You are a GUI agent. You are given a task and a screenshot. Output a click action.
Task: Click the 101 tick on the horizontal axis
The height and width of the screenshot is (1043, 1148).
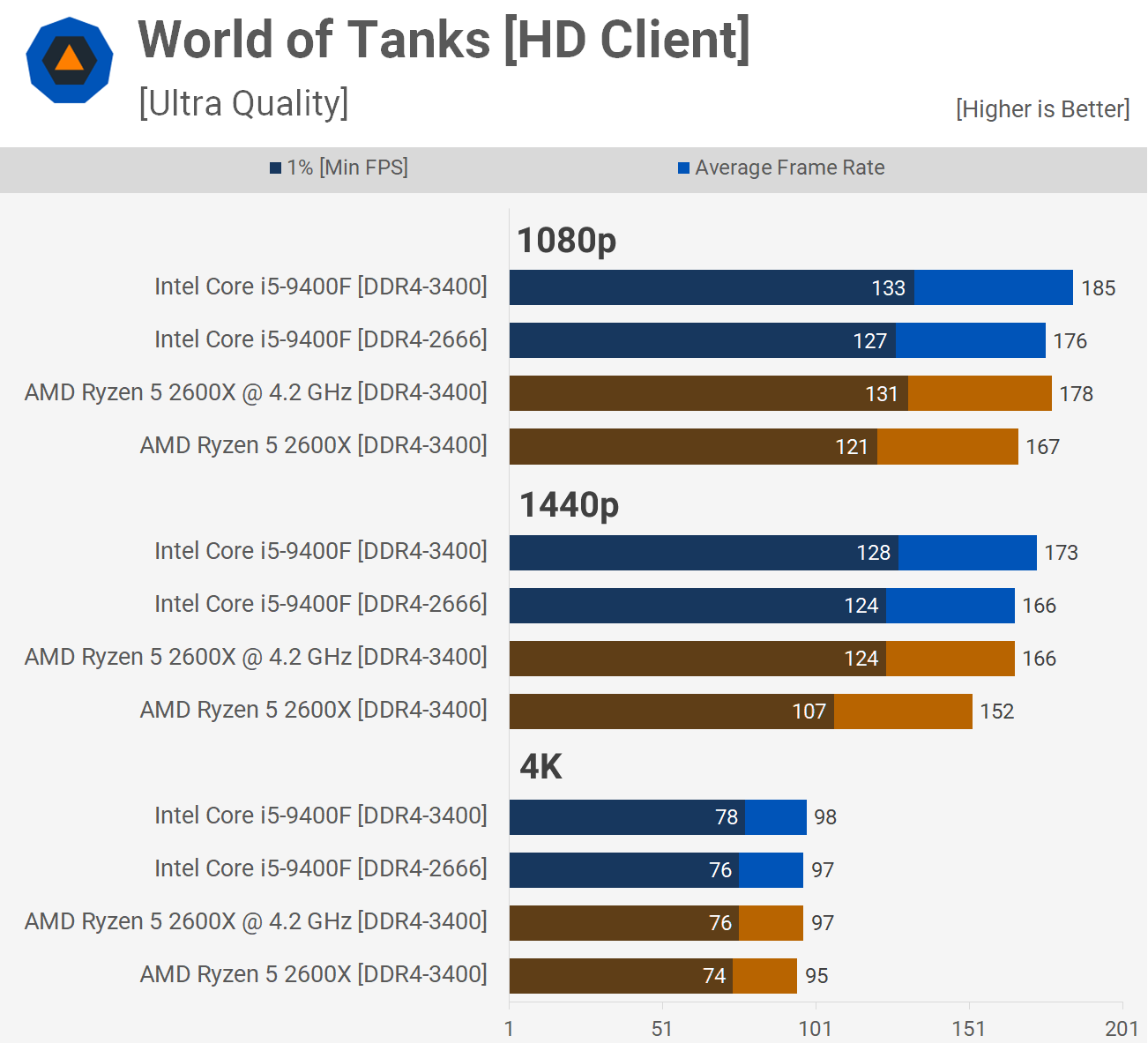coord(815,1028)
